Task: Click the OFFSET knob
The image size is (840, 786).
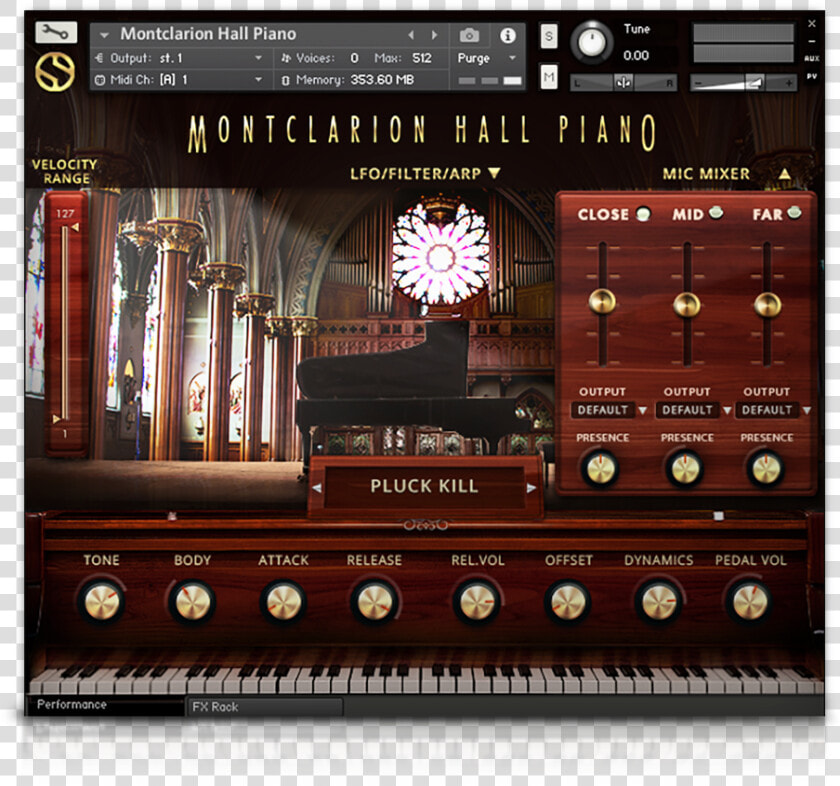Action: (x=568, y=602)
